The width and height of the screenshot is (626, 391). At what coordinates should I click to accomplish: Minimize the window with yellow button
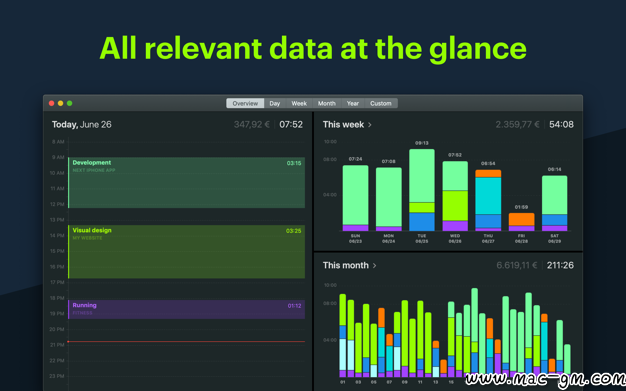pos(60,103)
